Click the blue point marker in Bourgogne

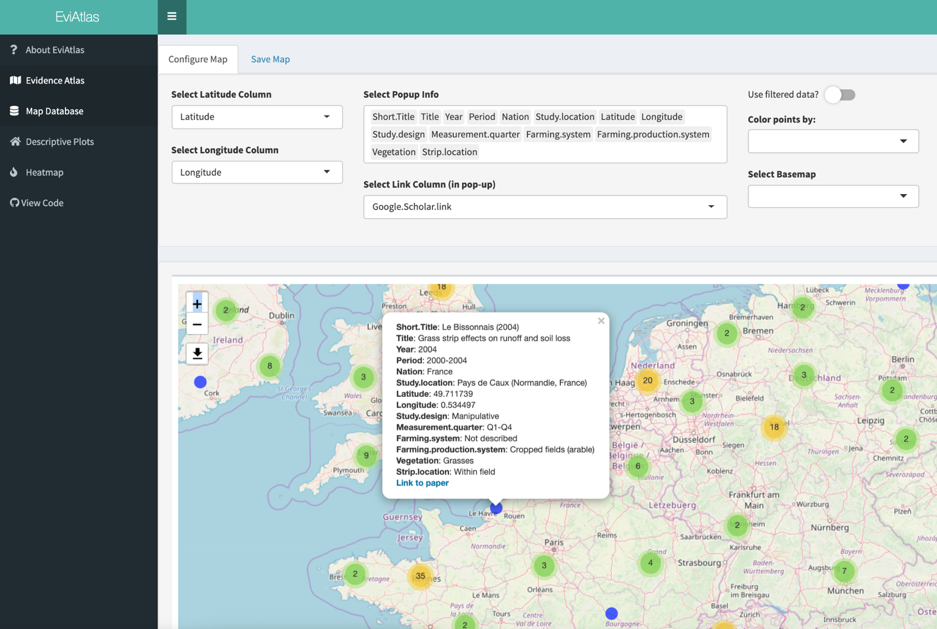[x=611, y=613]
